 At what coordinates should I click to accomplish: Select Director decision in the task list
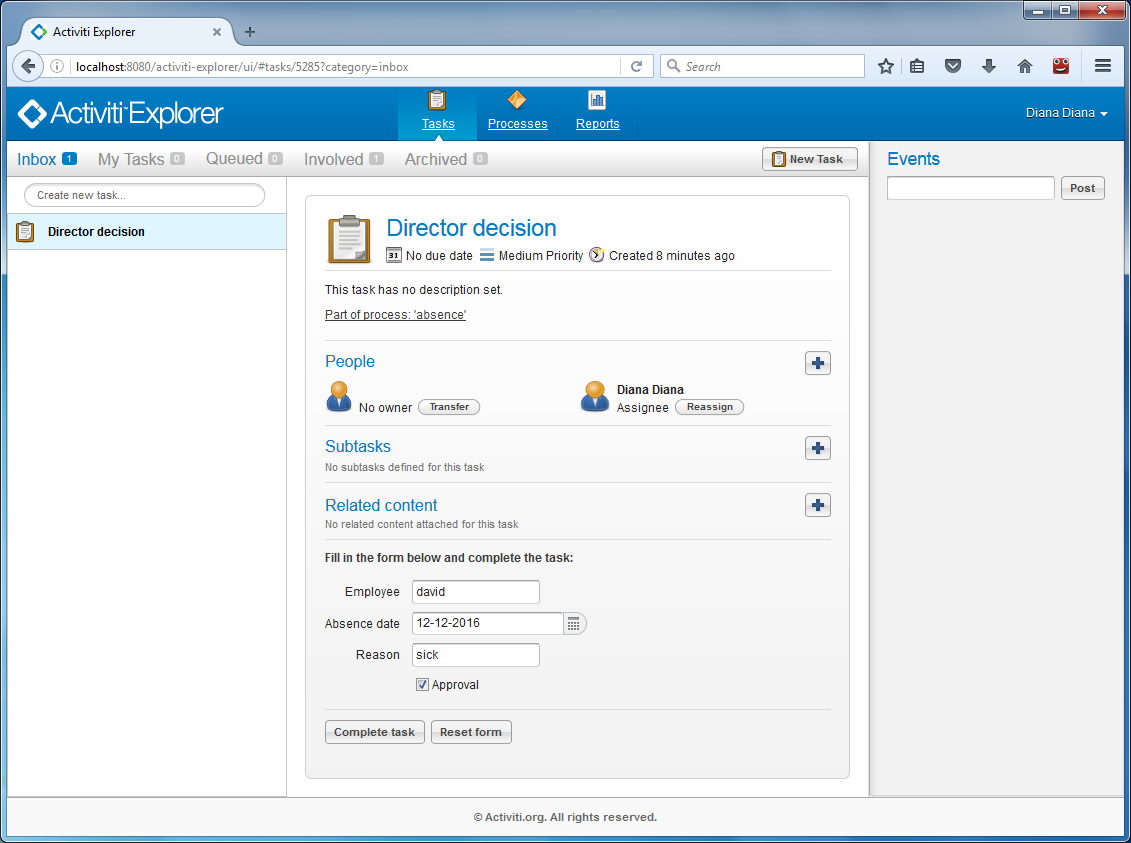(96, 232)
